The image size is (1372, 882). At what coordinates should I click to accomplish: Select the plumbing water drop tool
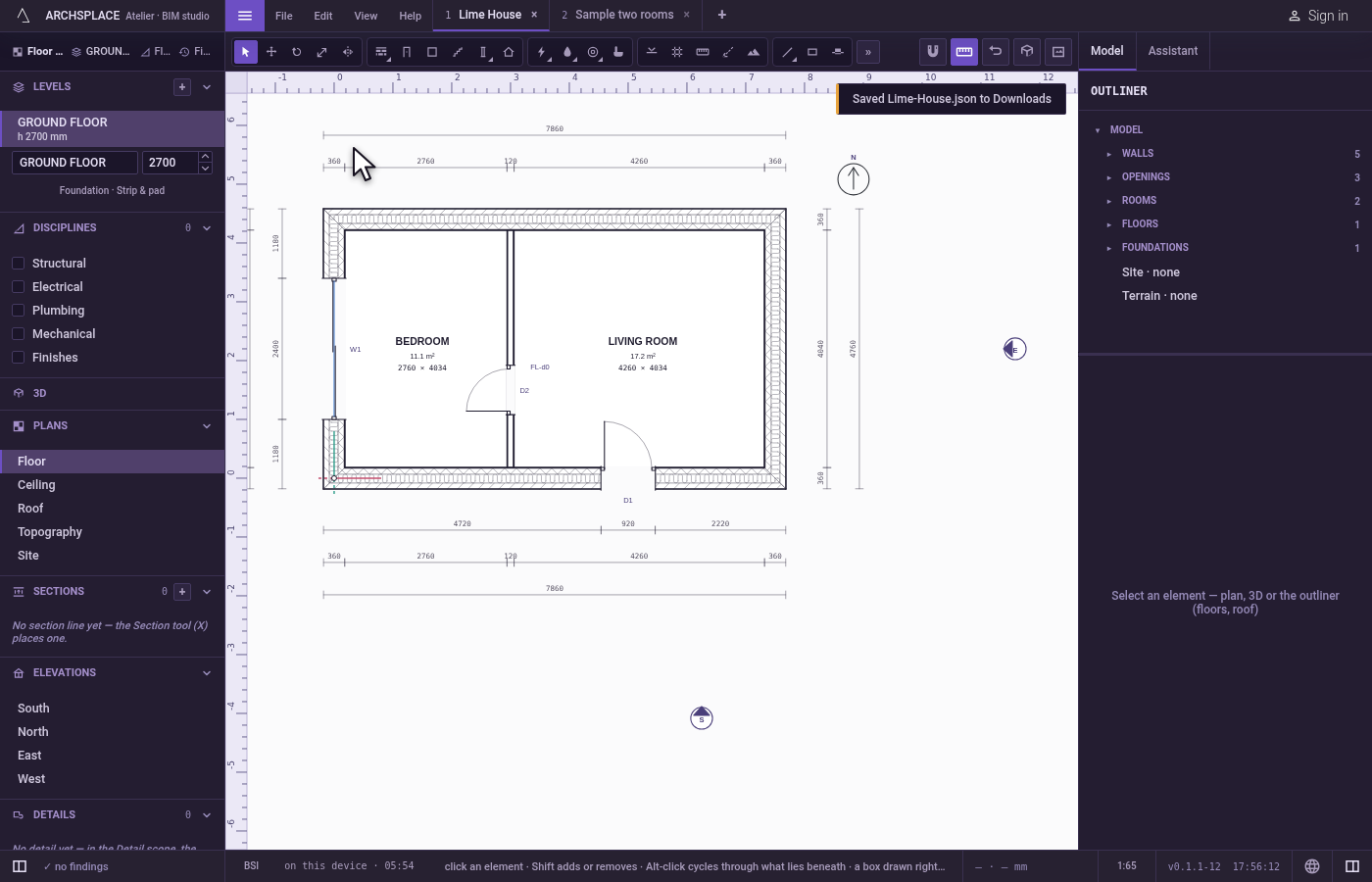tap(567, 52)
